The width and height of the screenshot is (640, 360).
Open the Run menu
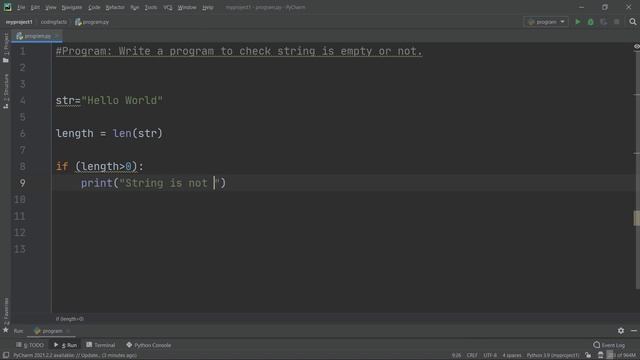[135, 7]
